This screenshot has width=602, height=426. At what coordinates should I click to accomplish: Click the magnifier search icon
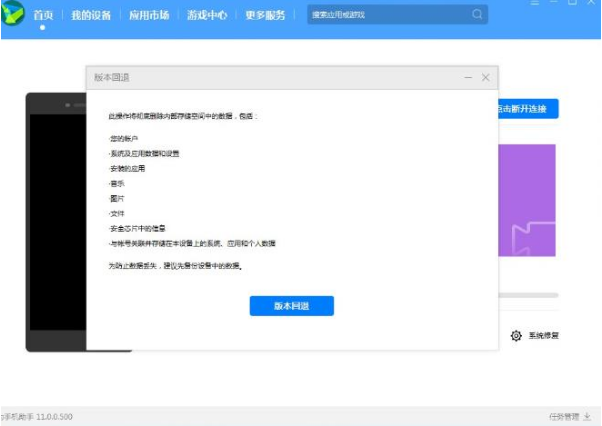coord(477,15)
